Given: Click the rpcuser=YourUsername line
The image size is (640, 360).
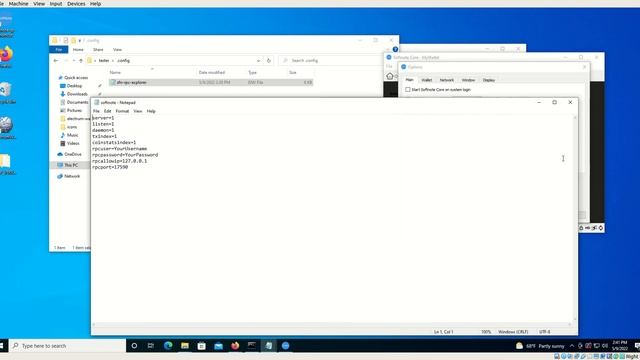Looking at the screenshot, I should coord(120,149).
